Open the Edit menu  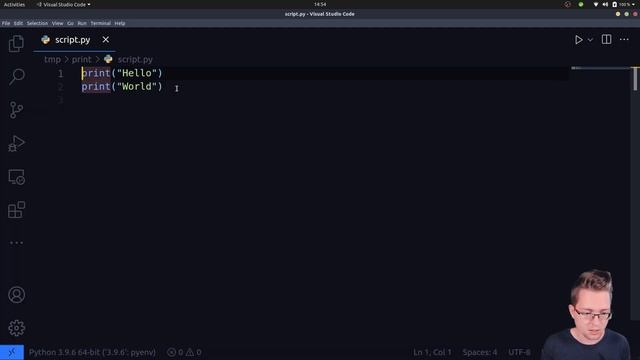pyautogui.click(x=18, y=23)
